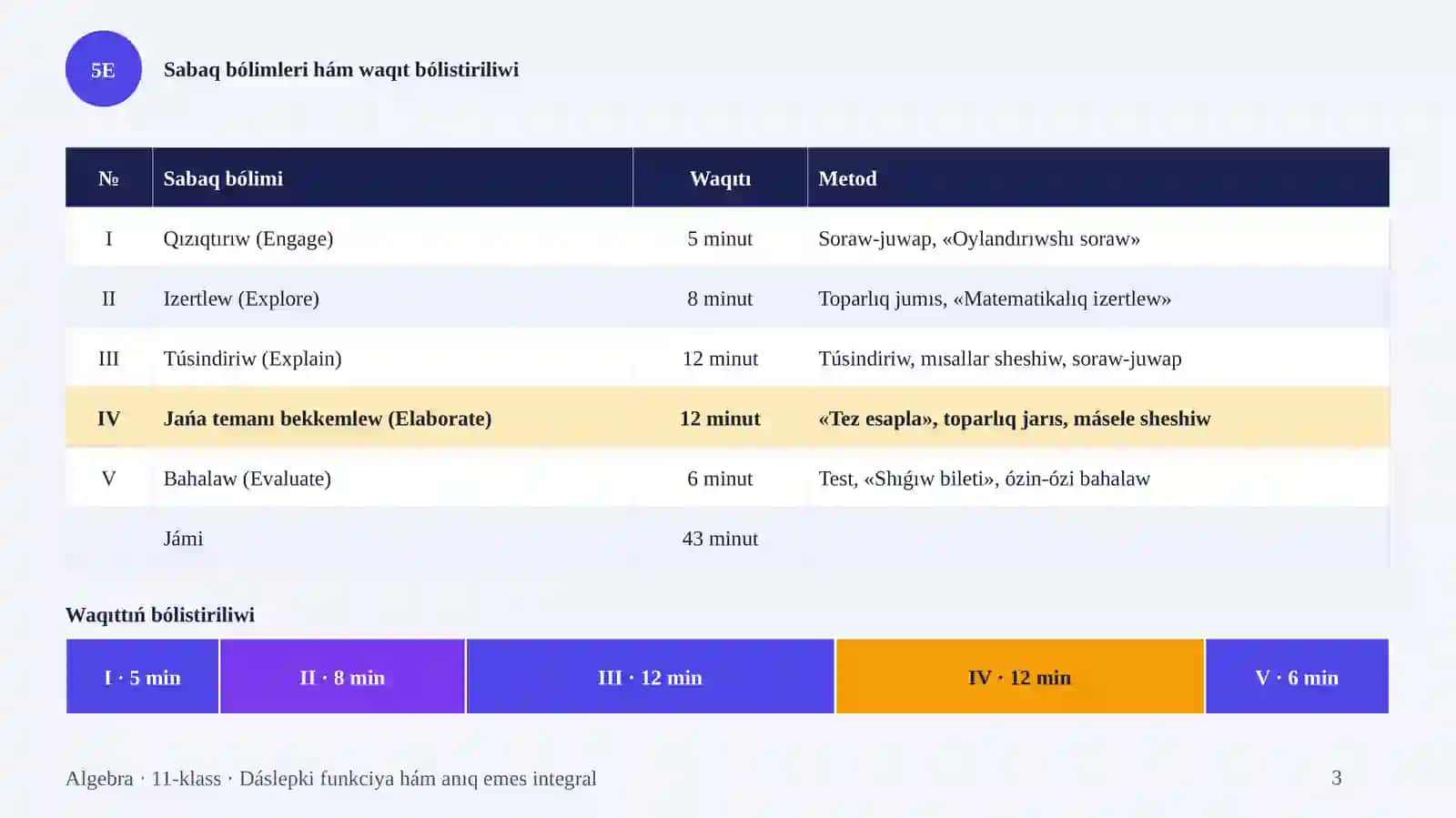Click the highlighted 'Jańa temanı bekkemlew (Elaborate)' cell
Image resolution: width=1456 pixels, height=818 pixels.
tap(392, 419)
